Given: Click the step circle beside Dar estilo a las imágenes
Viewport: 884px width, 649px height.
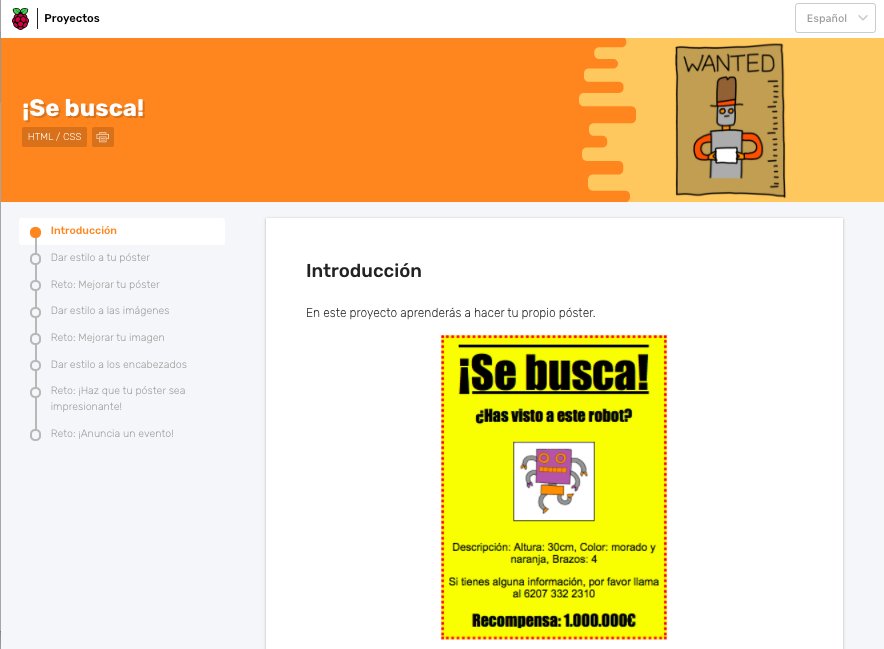Looking at the screenshot, I should (x=36, y=311).
